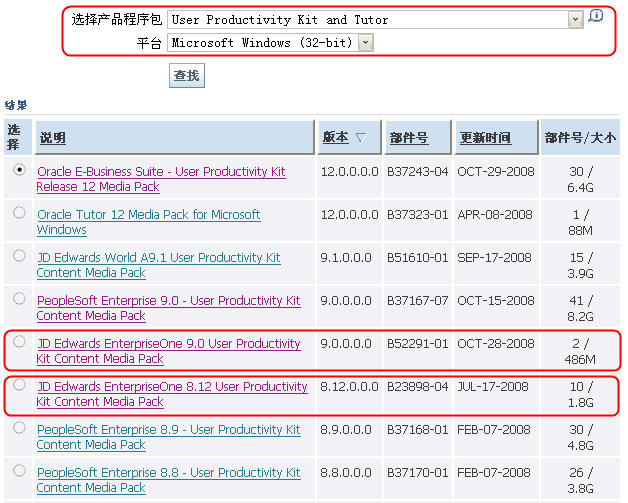The width and height of the screenshot is (628, 503).
Task: Open the 平台 platform dropdown
Action: tap(366, 42)
